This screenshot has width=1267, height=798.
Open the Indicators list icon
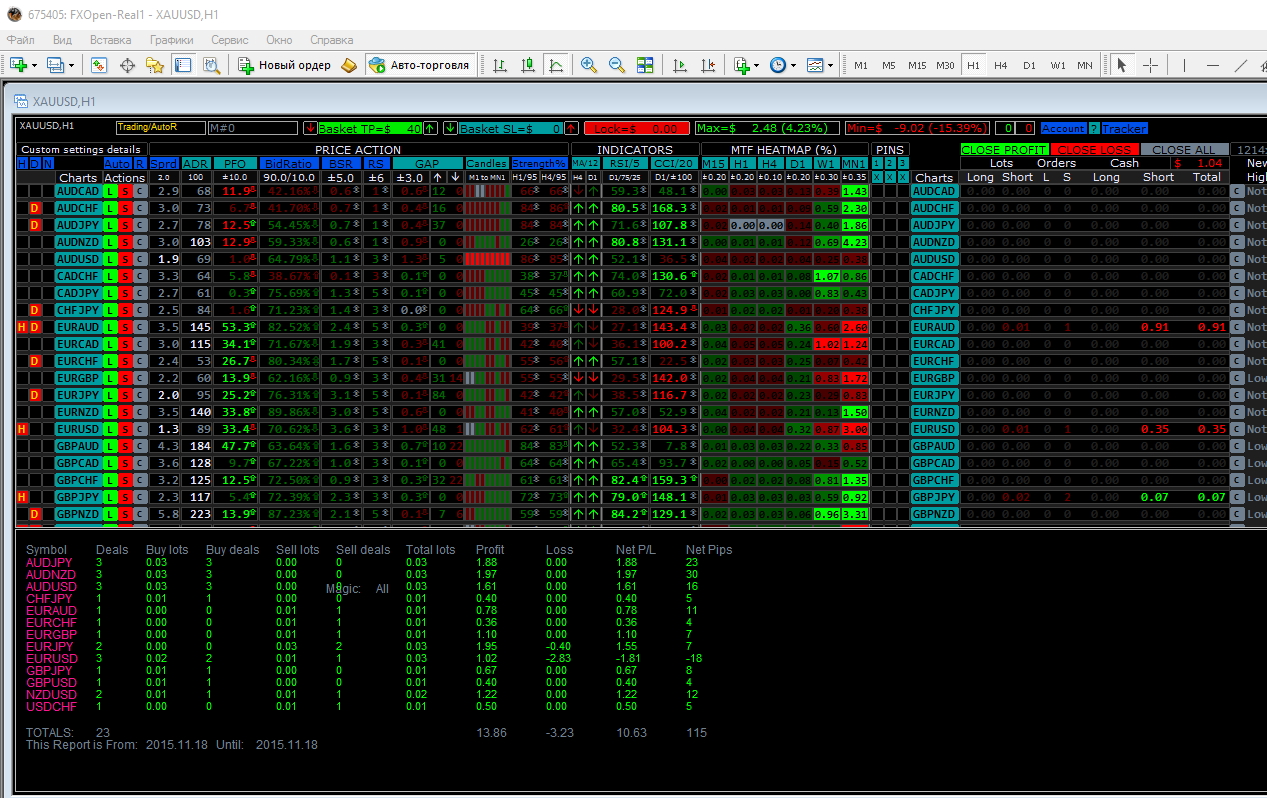(741, 65)
